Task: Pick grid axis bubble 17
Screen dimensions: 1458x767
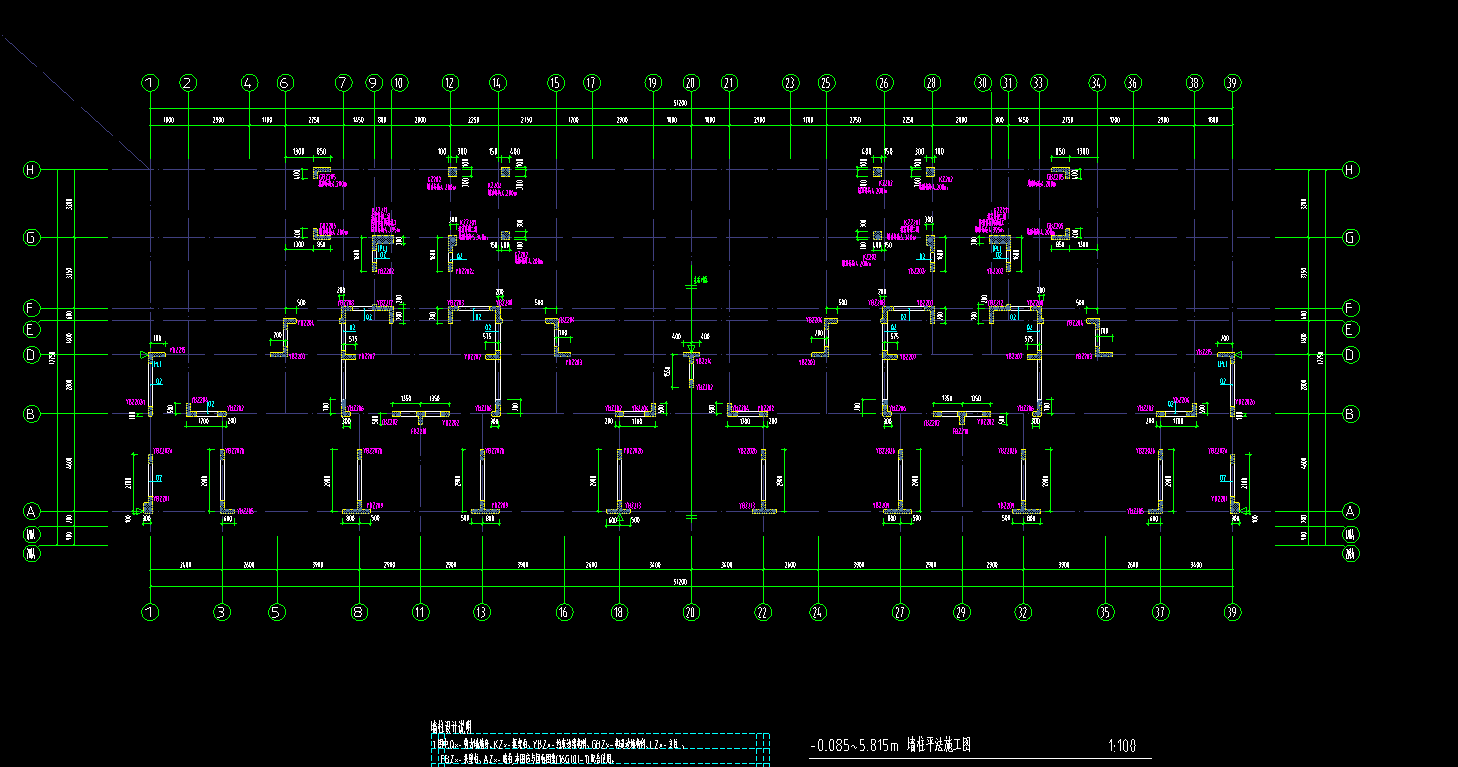Action: [x=591, y=83]
